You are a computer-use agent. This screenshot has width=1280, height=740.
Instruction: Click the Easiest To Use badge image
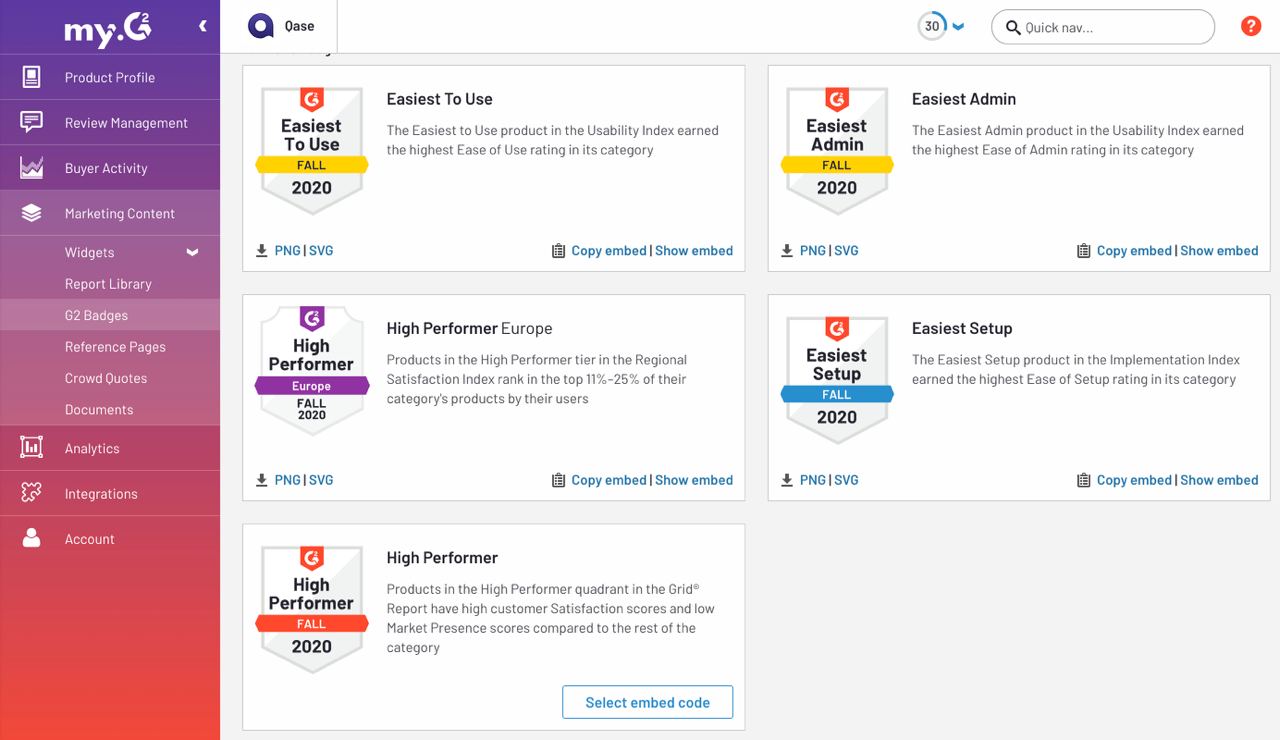pos(311,150)
